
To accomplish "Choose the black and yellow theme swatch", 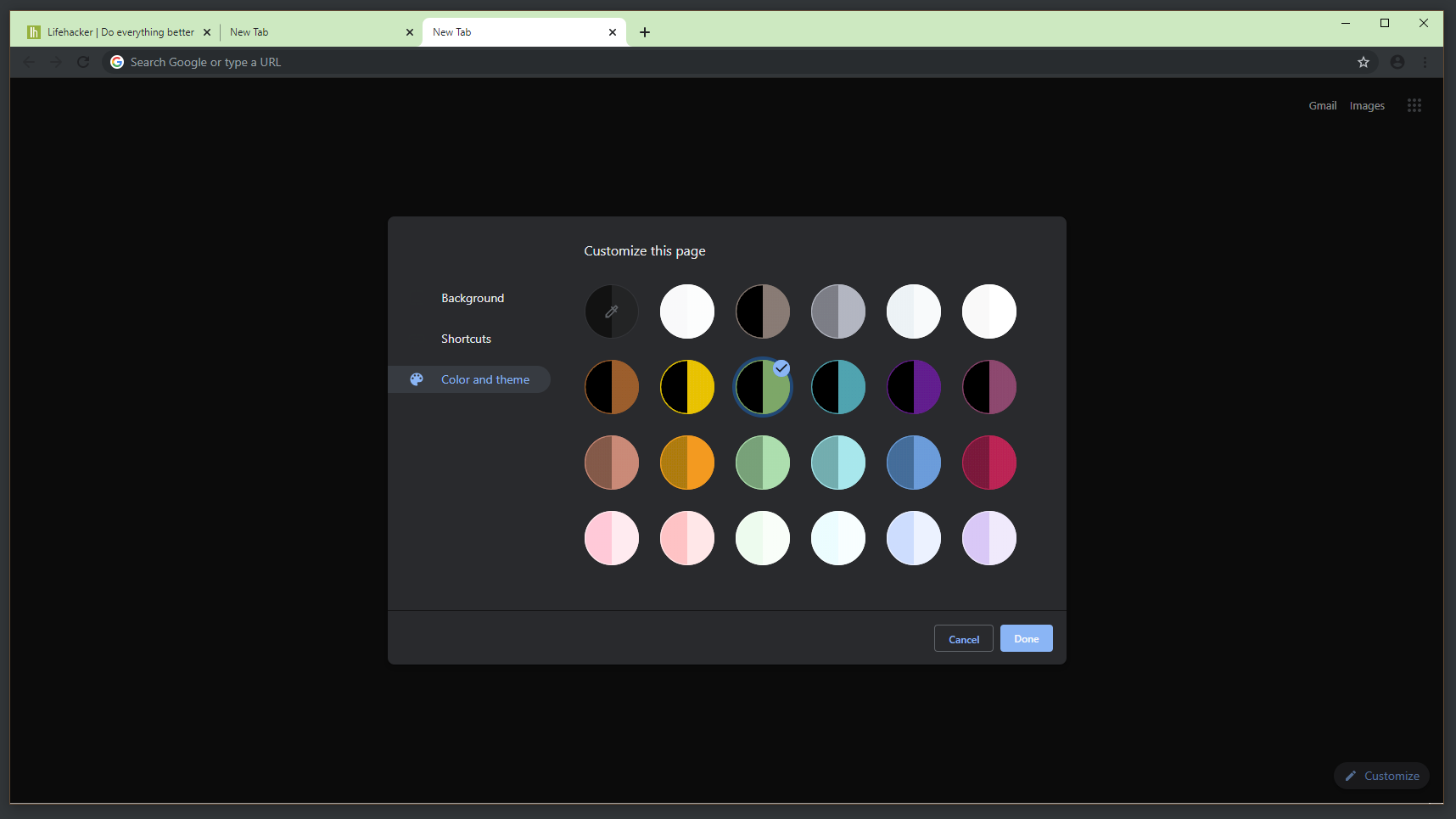I will 687,387.
